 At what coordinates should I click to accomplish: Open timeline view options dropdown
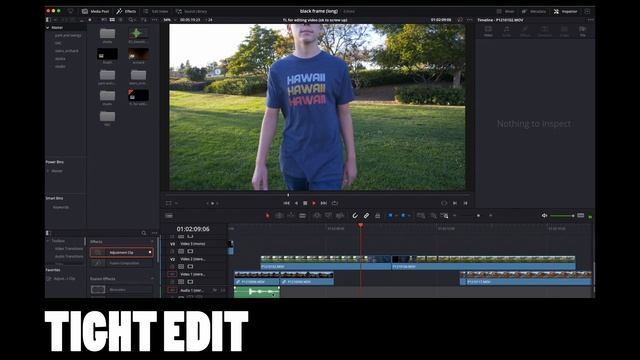[x=169, y=216]
